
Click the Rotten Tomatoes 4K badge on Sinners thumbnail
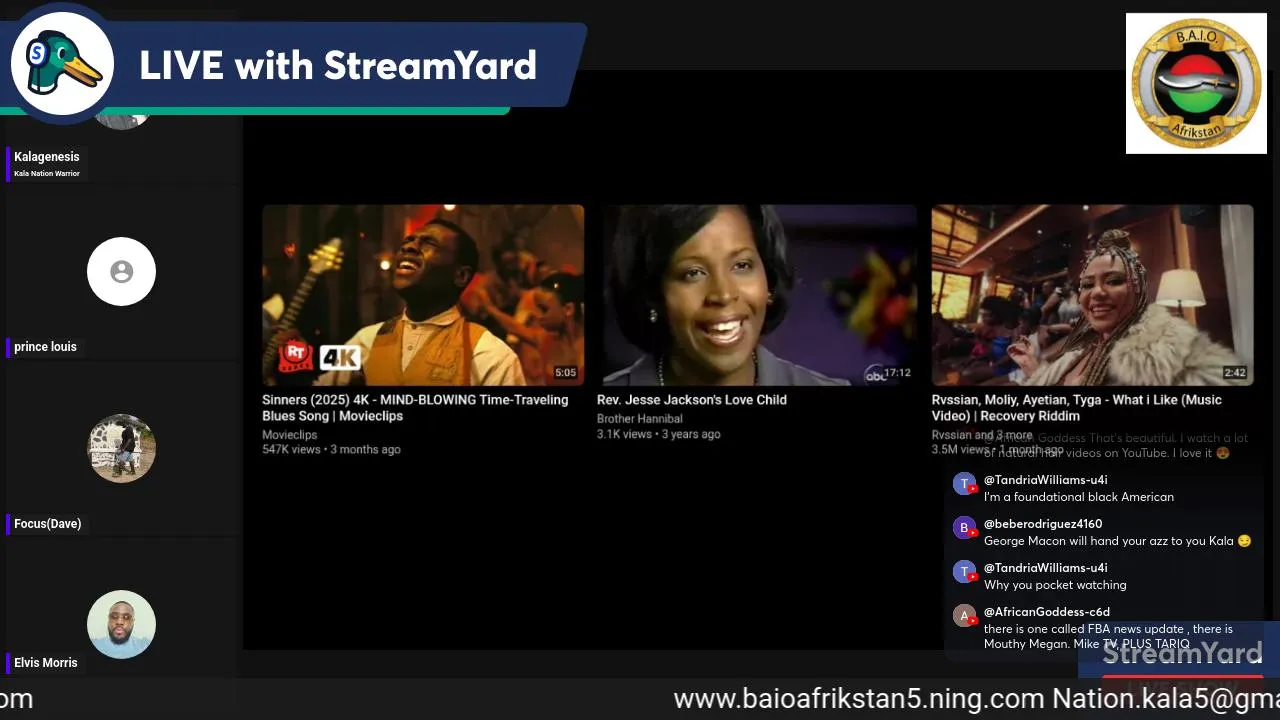(319, 356)
